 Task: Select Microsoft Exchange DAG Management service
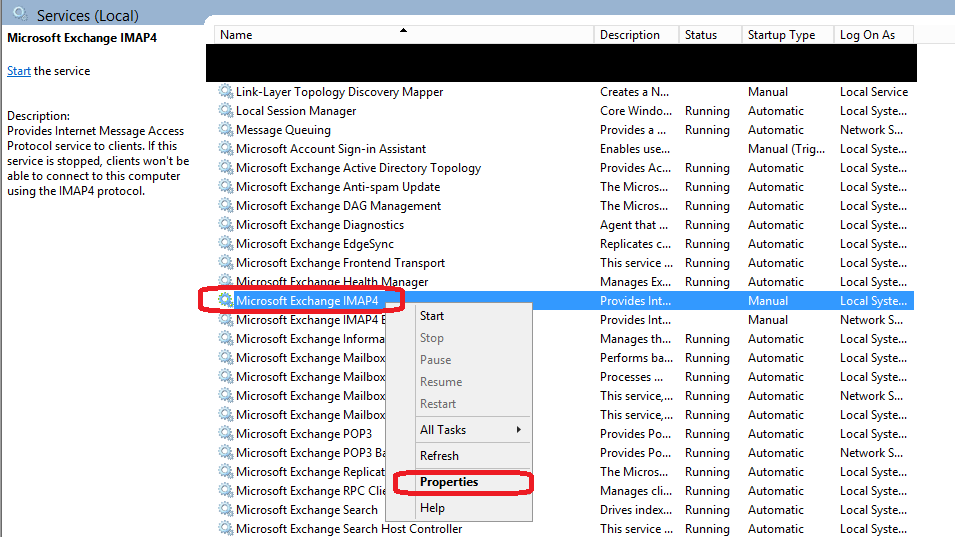click(338, 206)
